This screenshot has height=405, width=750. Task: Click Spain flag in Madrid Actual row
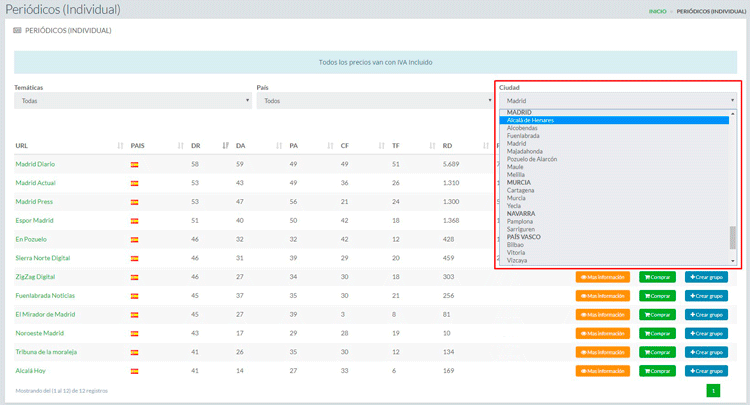134,183
